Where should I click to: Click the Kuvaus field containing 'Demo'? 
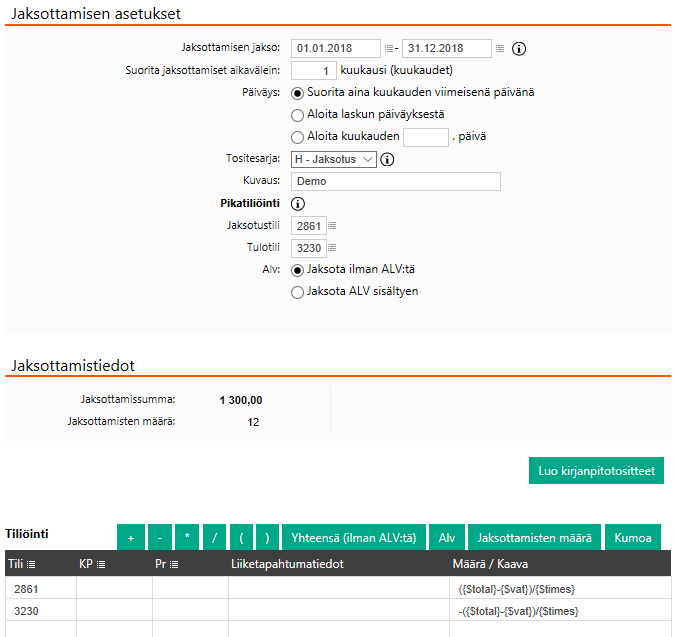395,182
